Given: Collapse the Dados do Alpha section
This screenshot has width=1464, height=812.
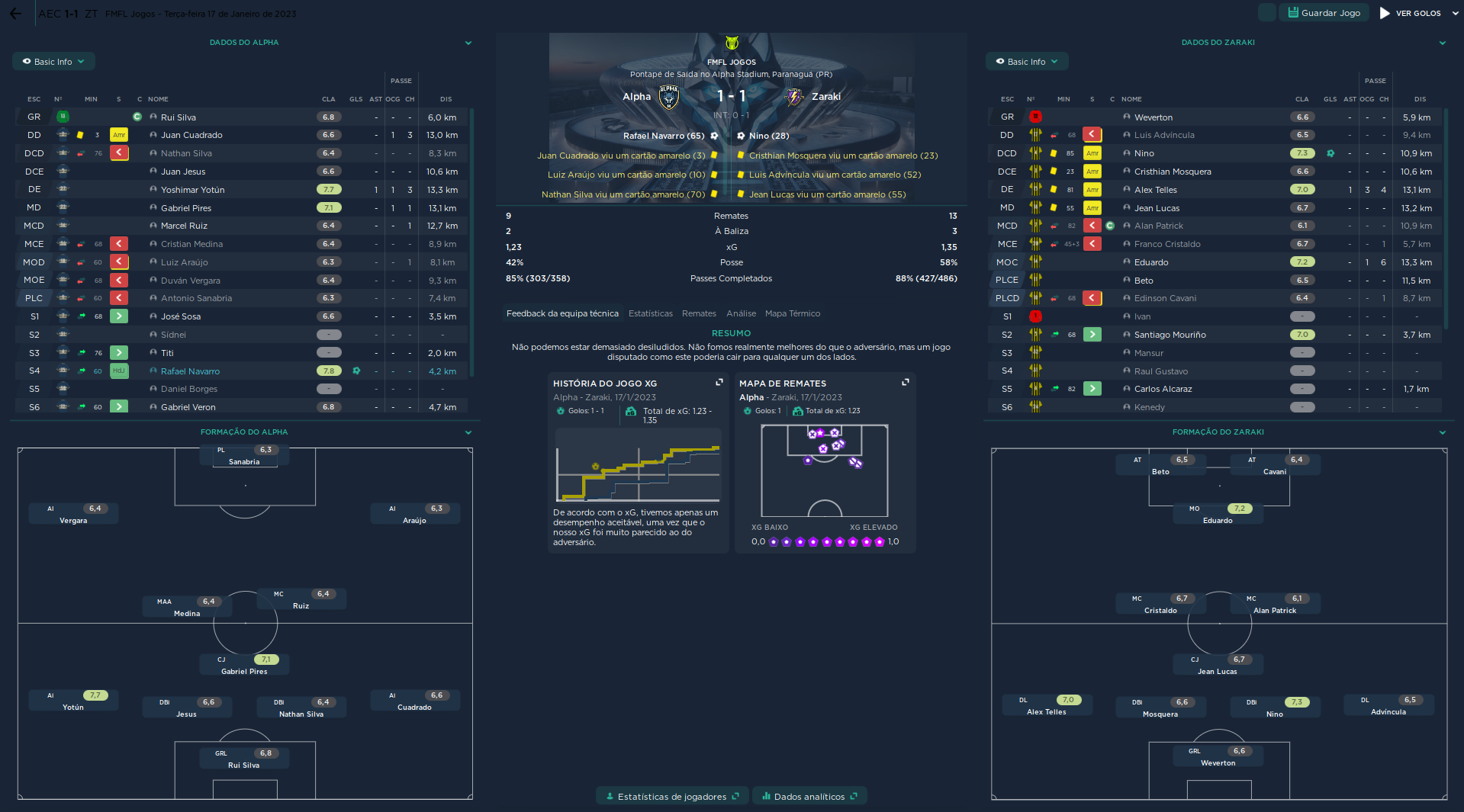Looking at the screenshot, I should [x=468, y=43].
